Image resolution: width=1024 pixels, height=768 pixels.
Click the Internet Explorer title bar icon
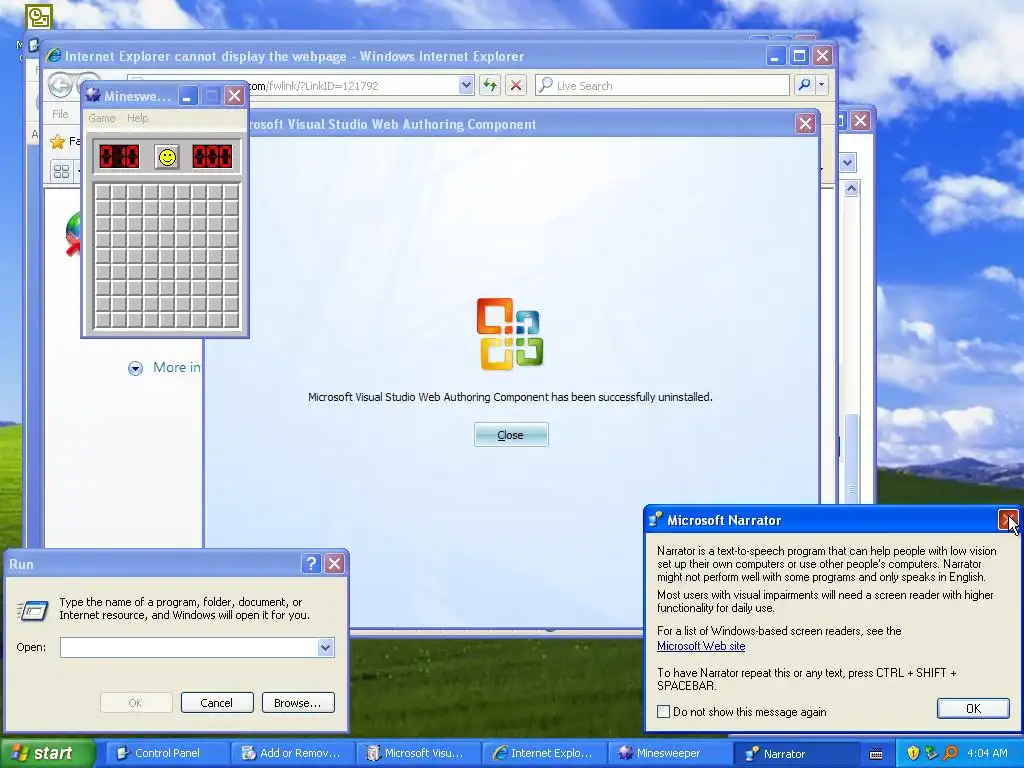coord(54,56)
